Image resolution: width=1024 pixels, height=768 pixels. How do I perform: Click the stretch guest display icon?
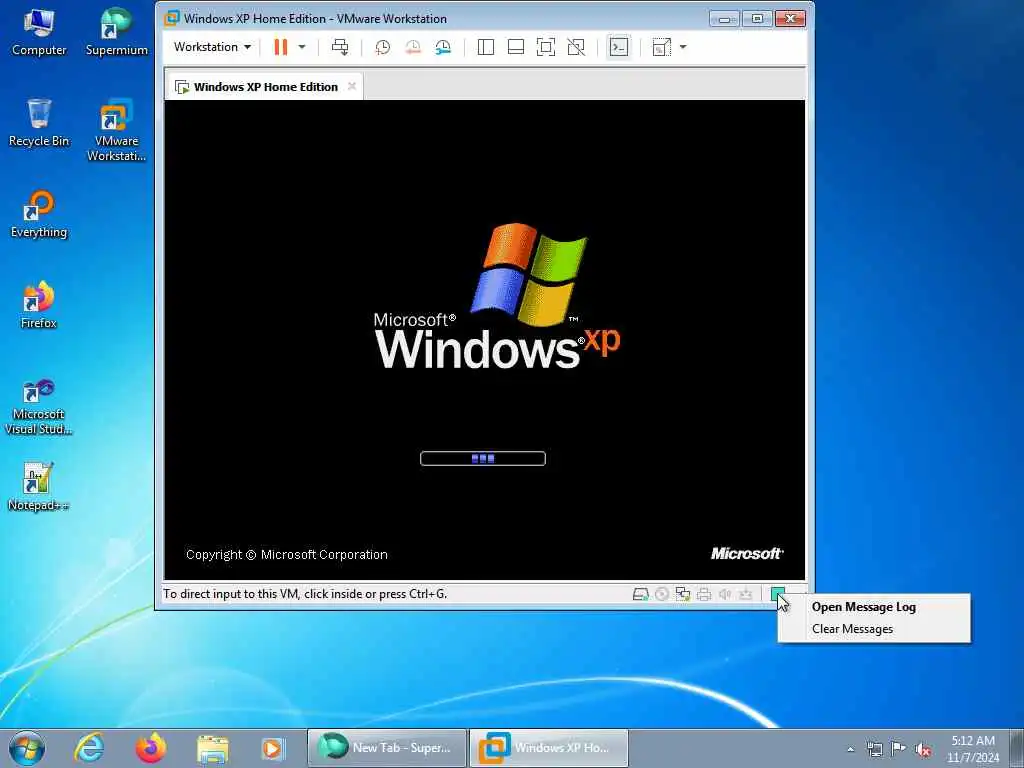point(662,47)
